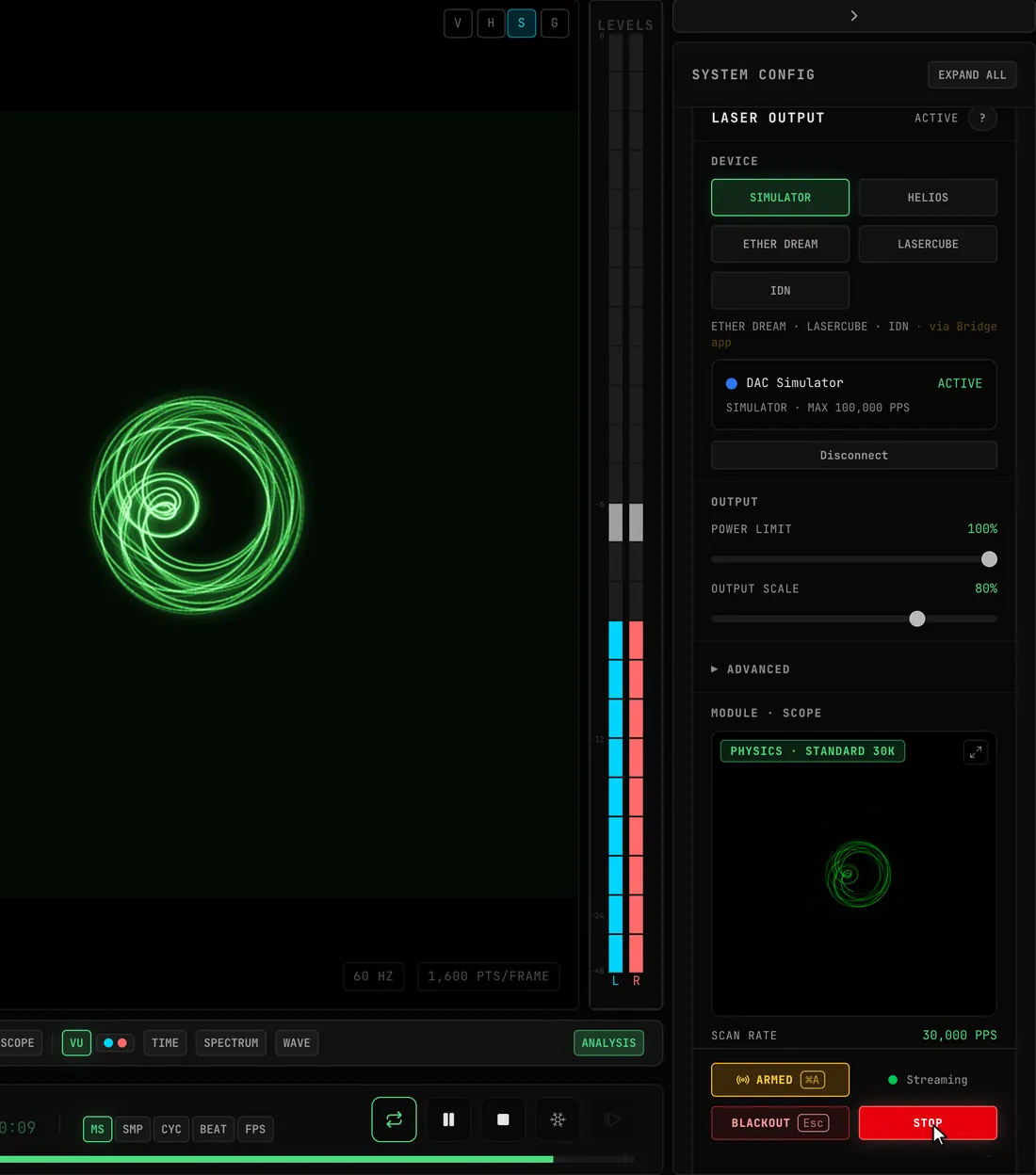Click the Armed button
Screen dimensions: 1036x1175
[780, 1080]
